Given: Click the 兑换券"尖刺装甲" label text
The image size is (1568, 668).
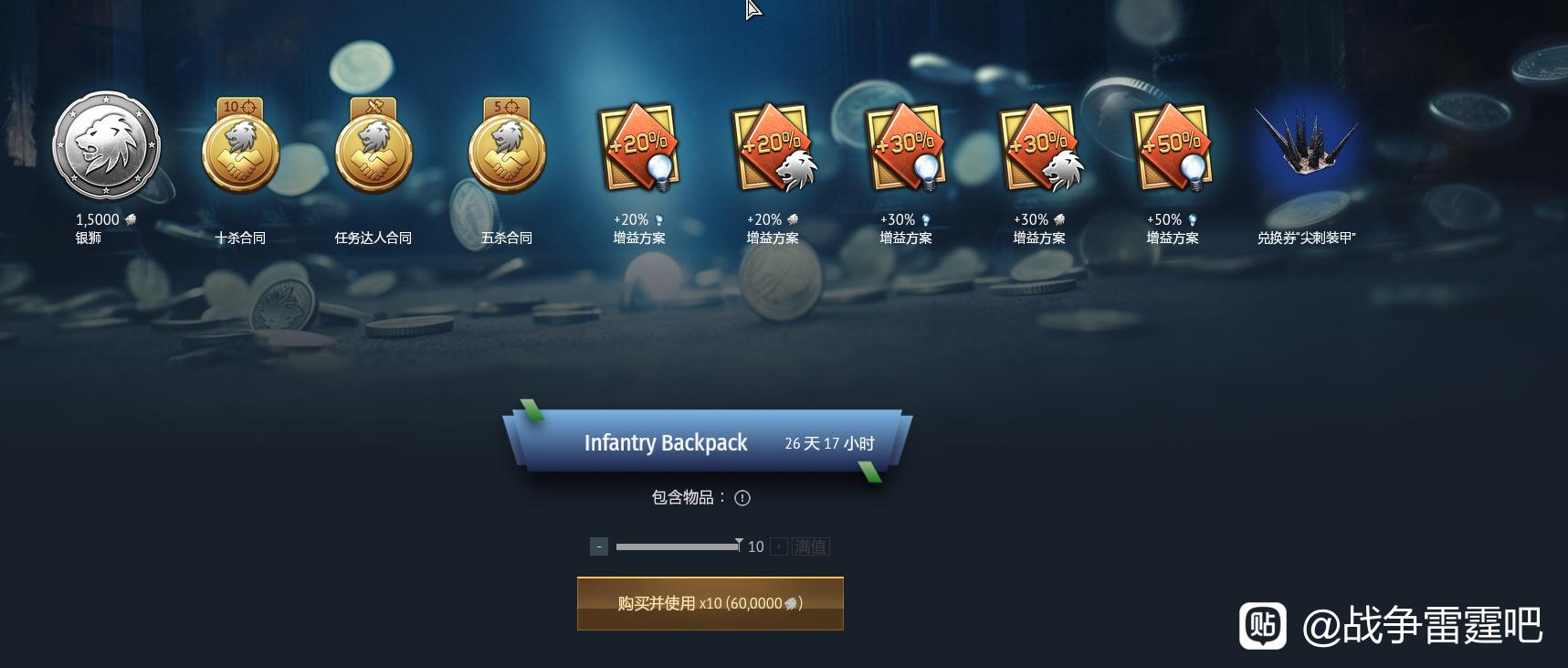Looking at the screenshot, I should coord(1306,238).
